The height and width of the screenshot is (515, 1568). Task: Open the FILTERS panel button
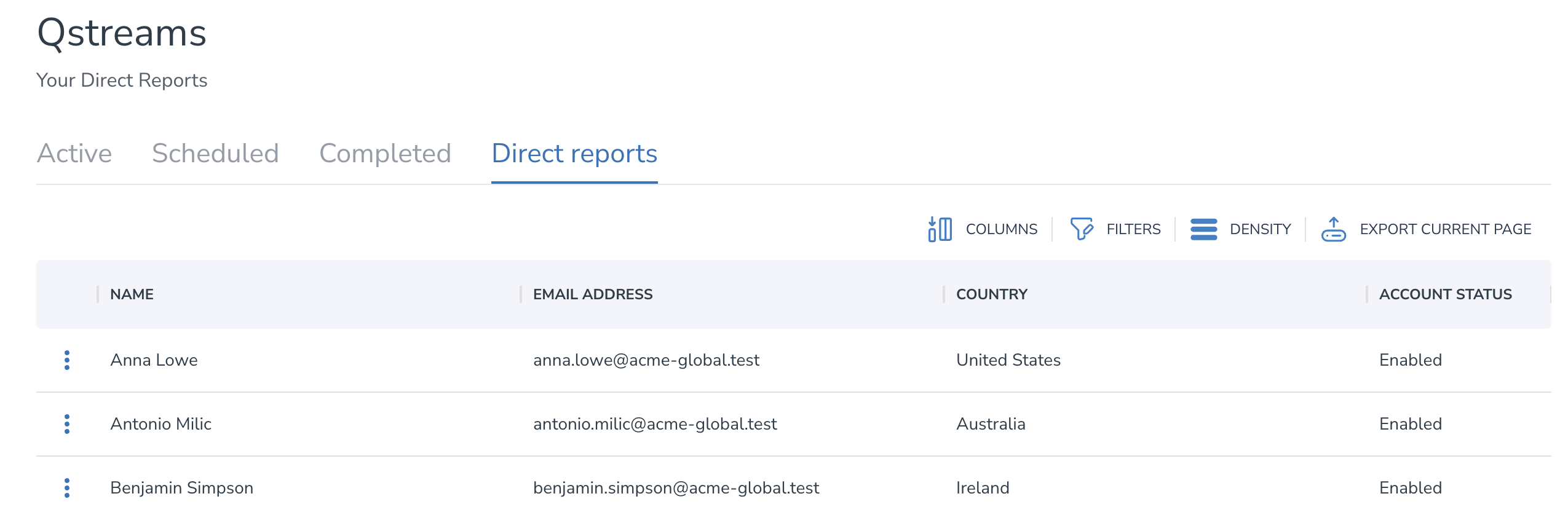pyautogui.click(x=1115, y=229)
